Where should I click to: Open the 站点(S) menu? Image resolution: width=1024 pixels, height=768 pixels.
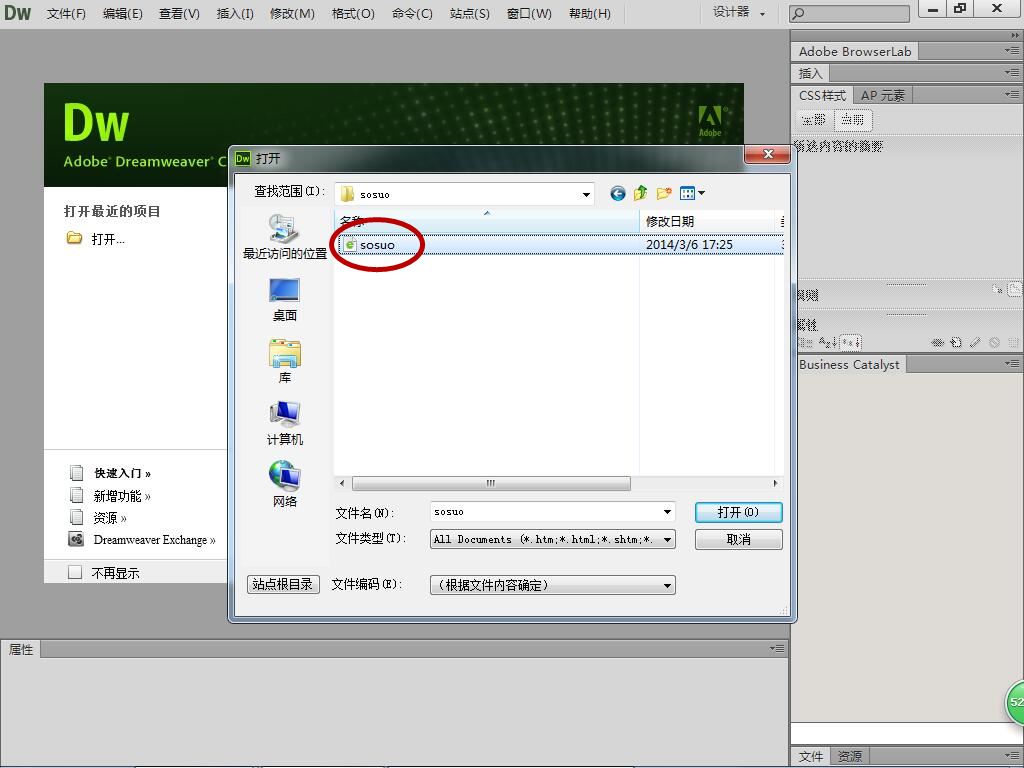tap(470, 14)
